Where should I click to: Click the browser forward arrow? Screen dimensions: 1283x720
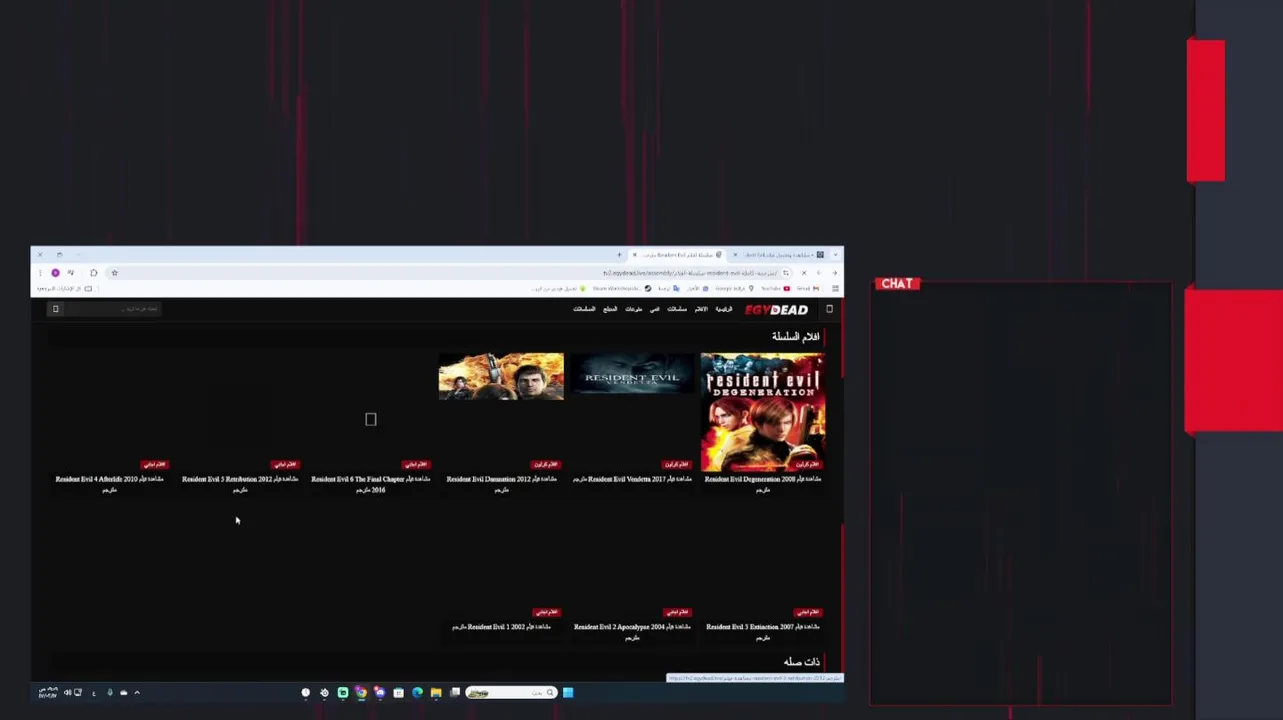coord(819,273)
